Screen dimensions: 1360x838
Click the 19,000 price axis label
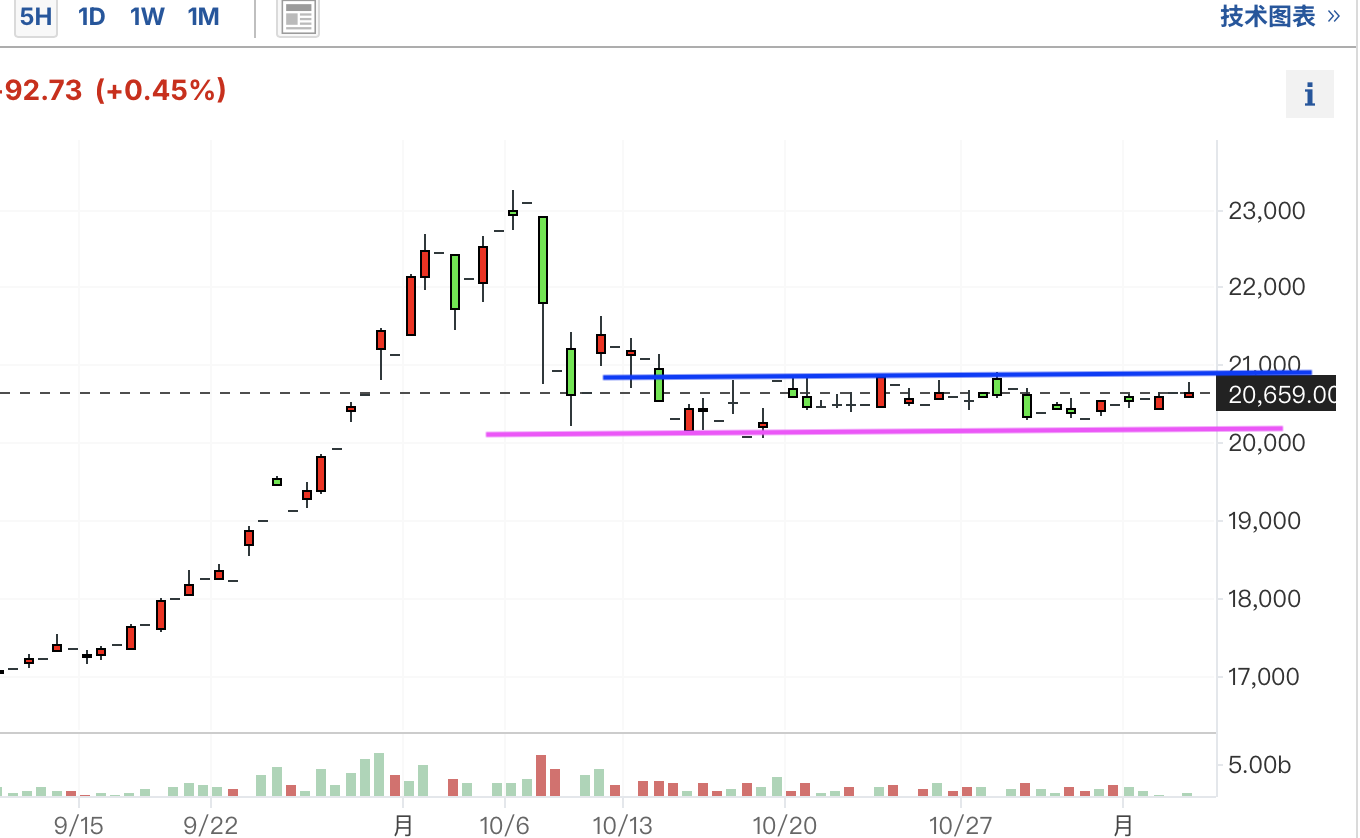[1264, 521]
